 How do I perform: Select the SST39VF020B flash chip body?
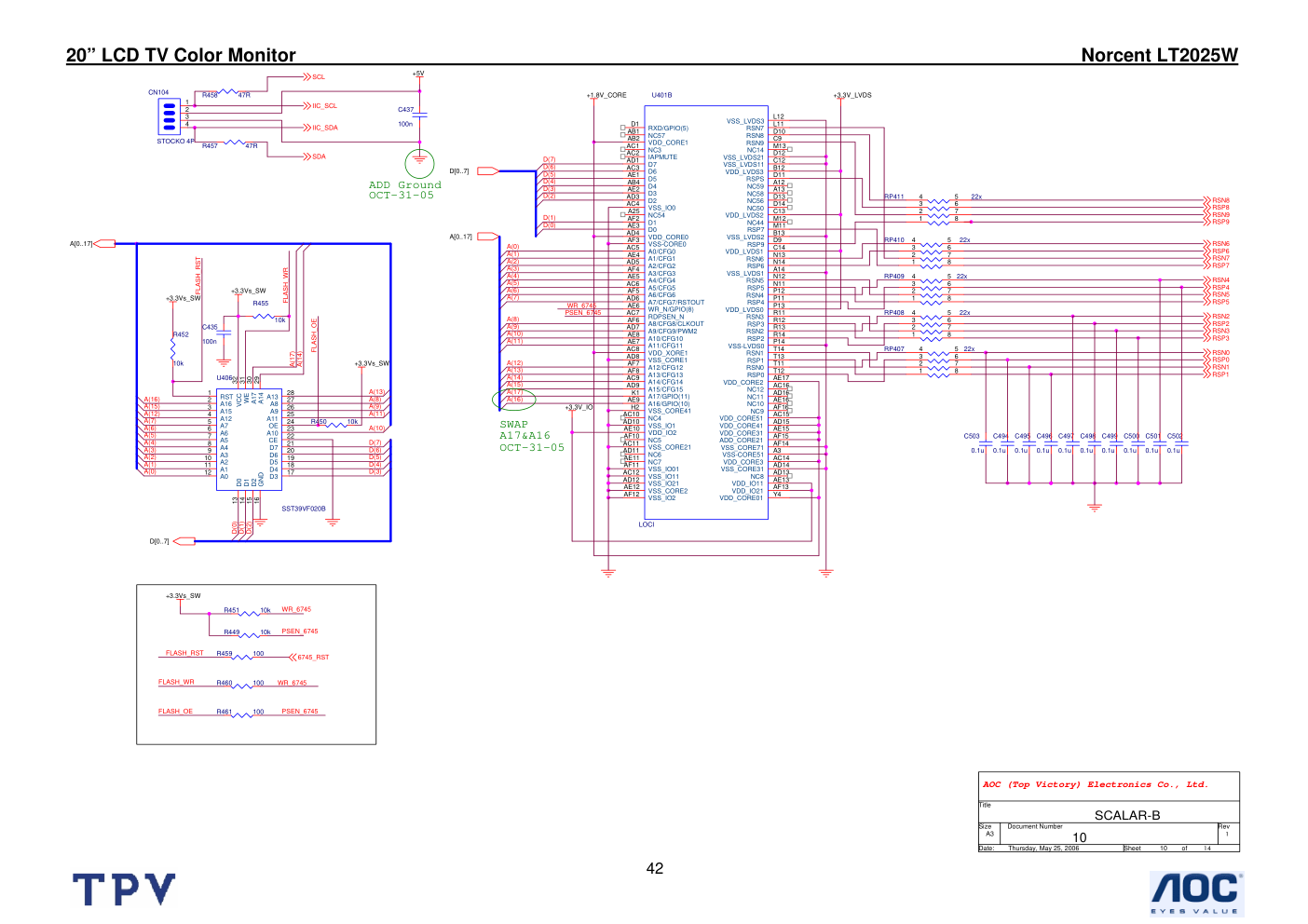click(x=249, y=440)
